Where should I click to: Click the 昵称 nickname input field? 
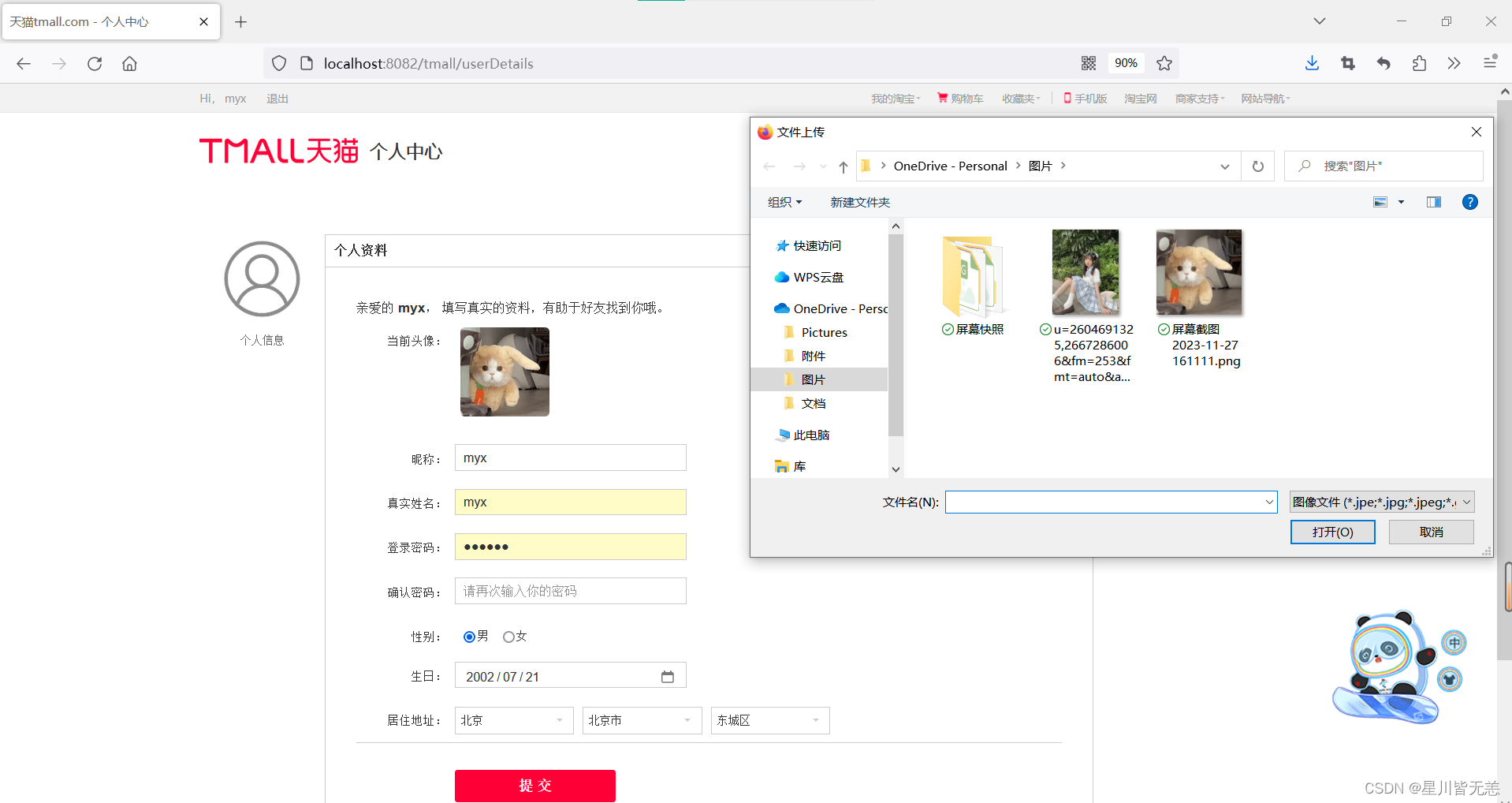571,458
